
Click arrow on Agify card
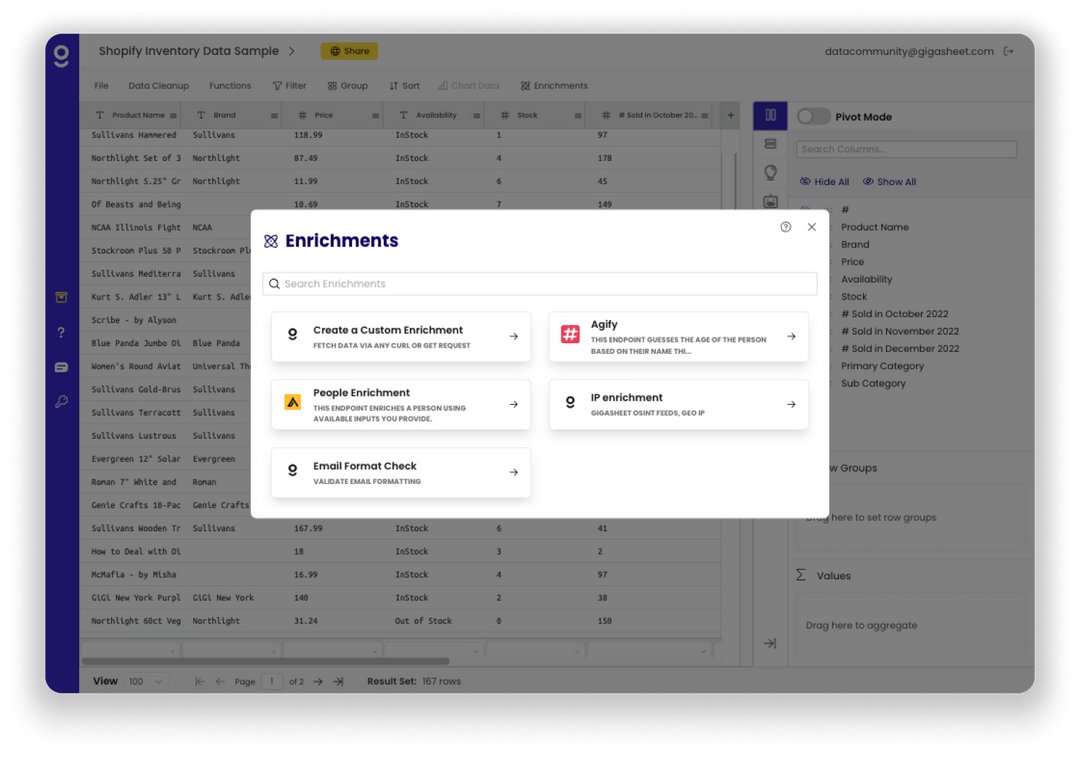click(791, 336)
